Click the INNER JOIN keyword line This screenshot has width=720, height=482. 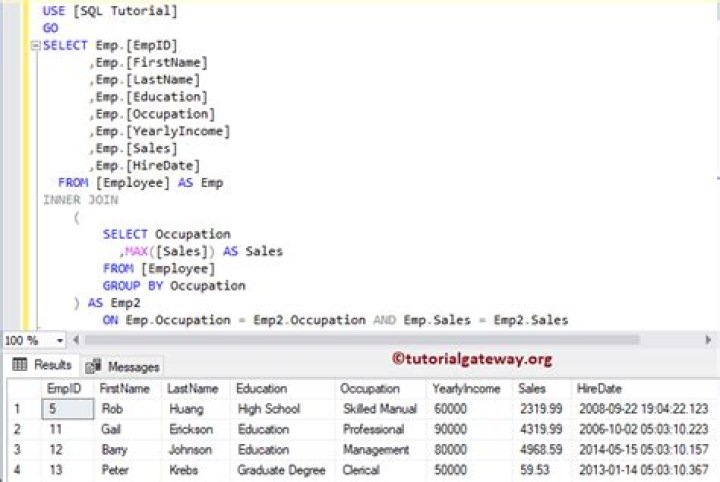pos(81,200)
